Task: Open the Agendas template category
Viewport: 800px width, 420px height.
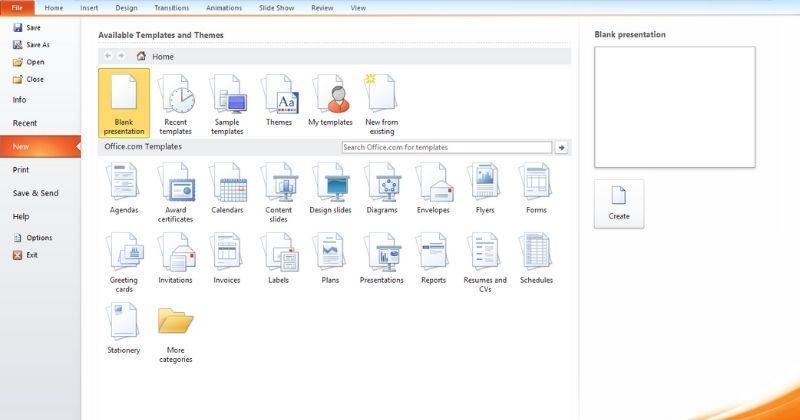Action: (124, 188)
